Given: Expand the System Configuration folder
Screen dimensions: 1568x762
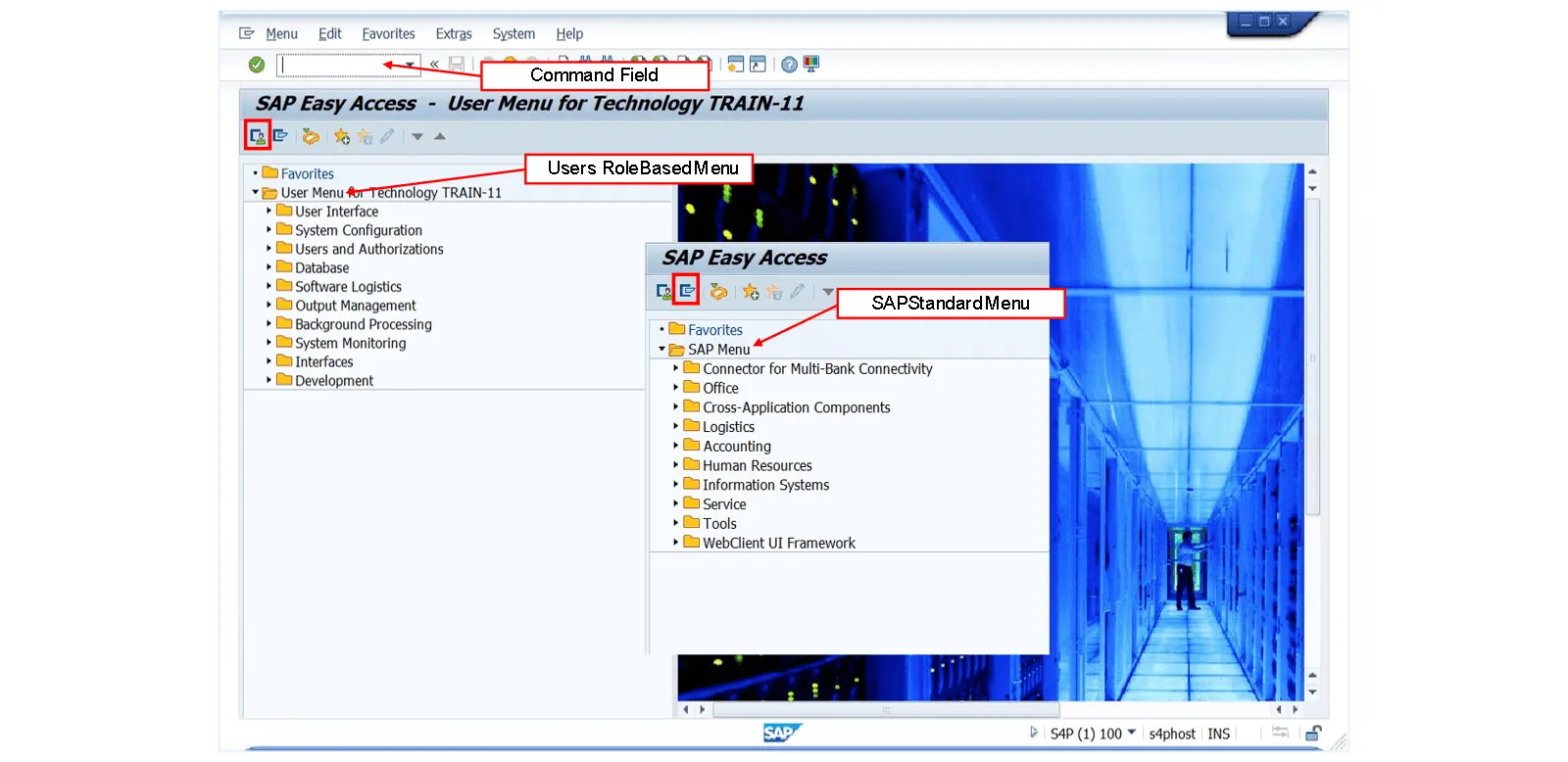Looking at the screenshot, I should coord(269,229).
